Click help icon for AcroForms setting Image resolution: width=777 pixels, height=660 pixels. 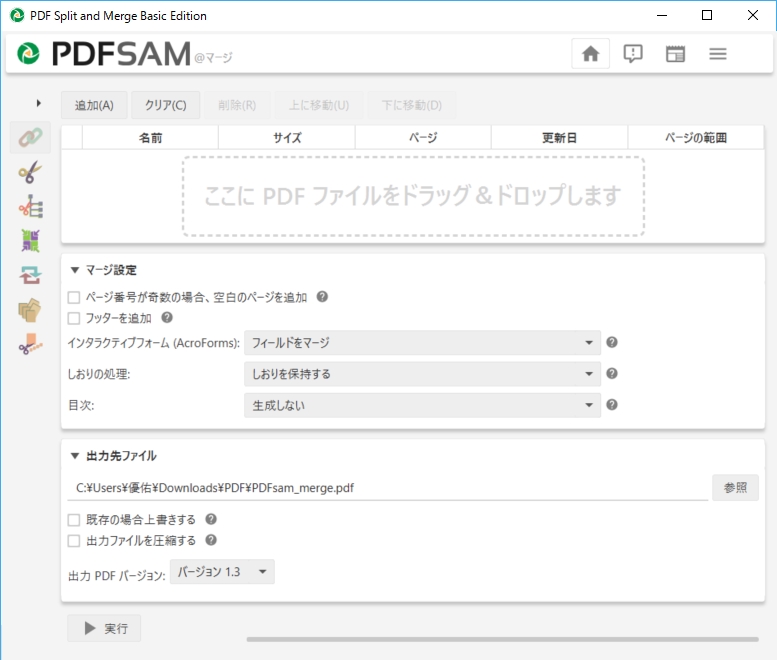[x=612, y=342]
